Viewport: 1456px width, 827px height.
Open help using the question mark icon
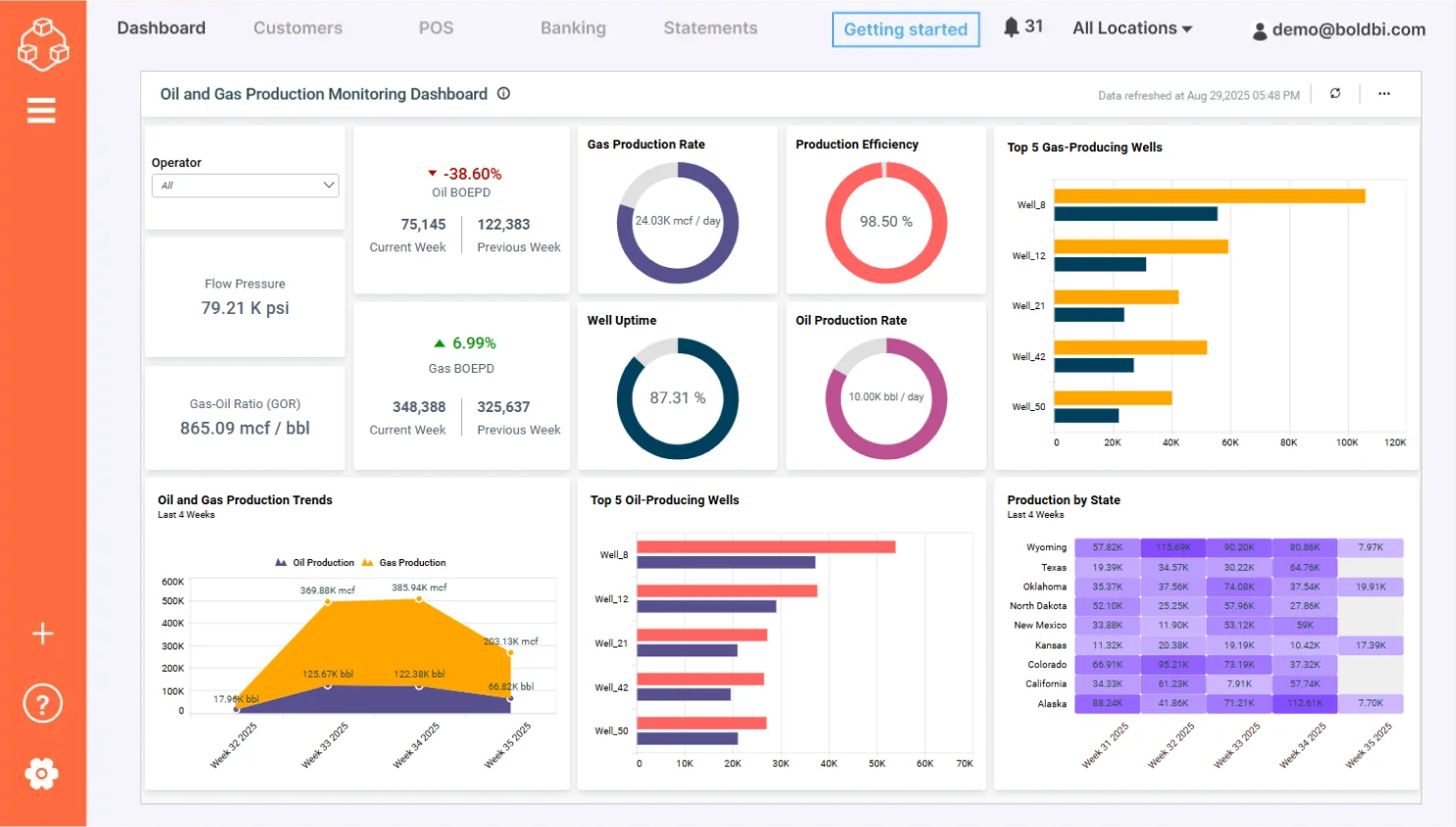tap(42, 702)
